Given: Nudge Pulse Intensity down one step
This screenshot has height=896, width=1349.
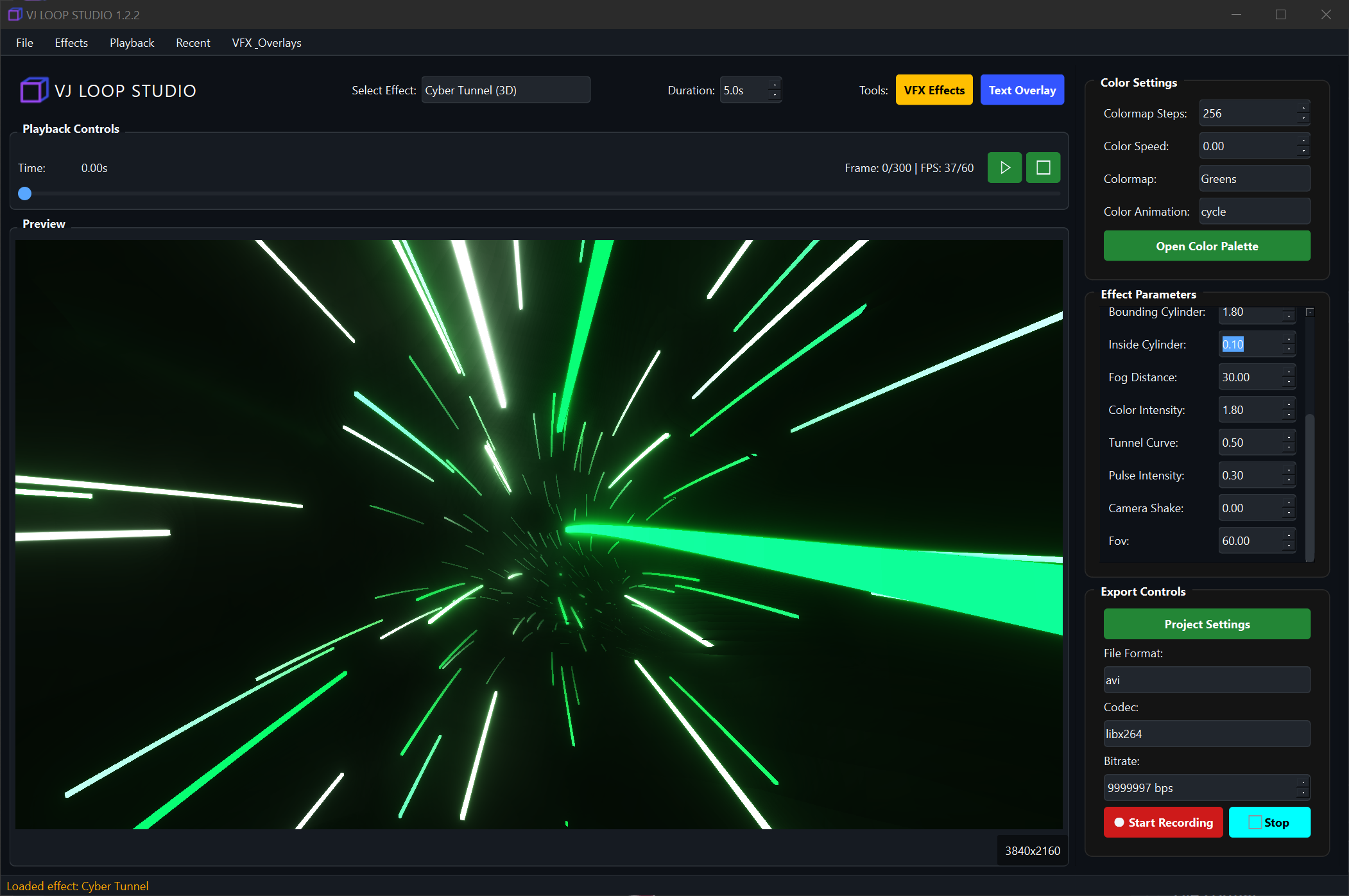Looking at the screenshot, I should [x=1289, y=479].
